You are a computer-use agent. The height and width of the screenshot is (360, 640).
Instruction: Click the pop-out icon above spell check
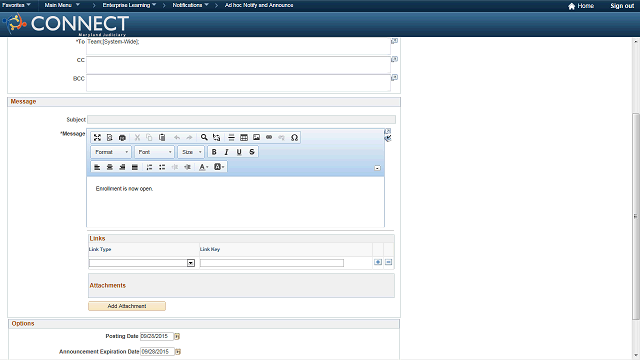[388, 131]
